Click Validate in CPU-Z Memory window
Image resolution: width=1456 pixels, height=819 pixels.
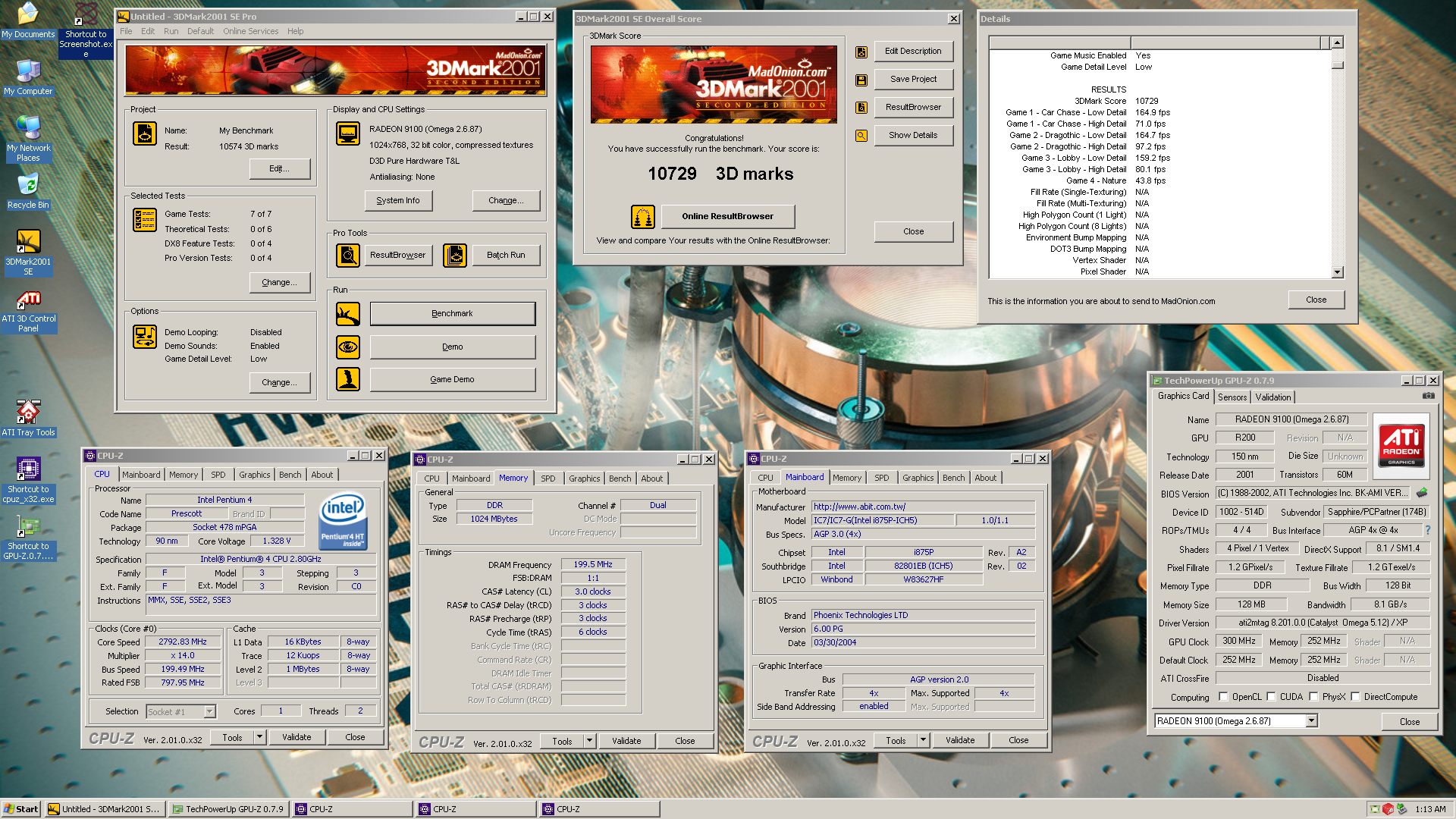[626, 741]
